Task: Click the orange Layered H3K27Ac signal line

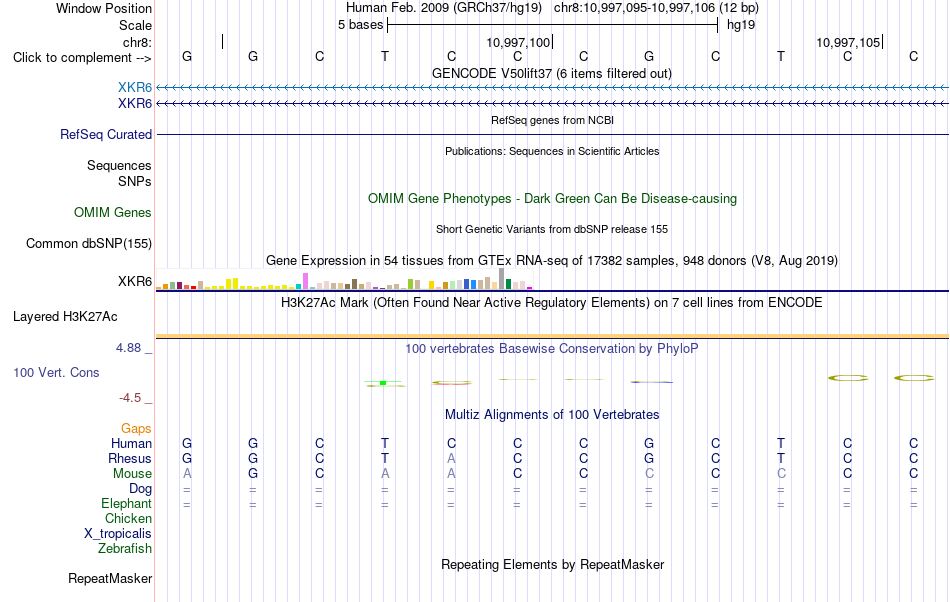Action: [552, 336]
